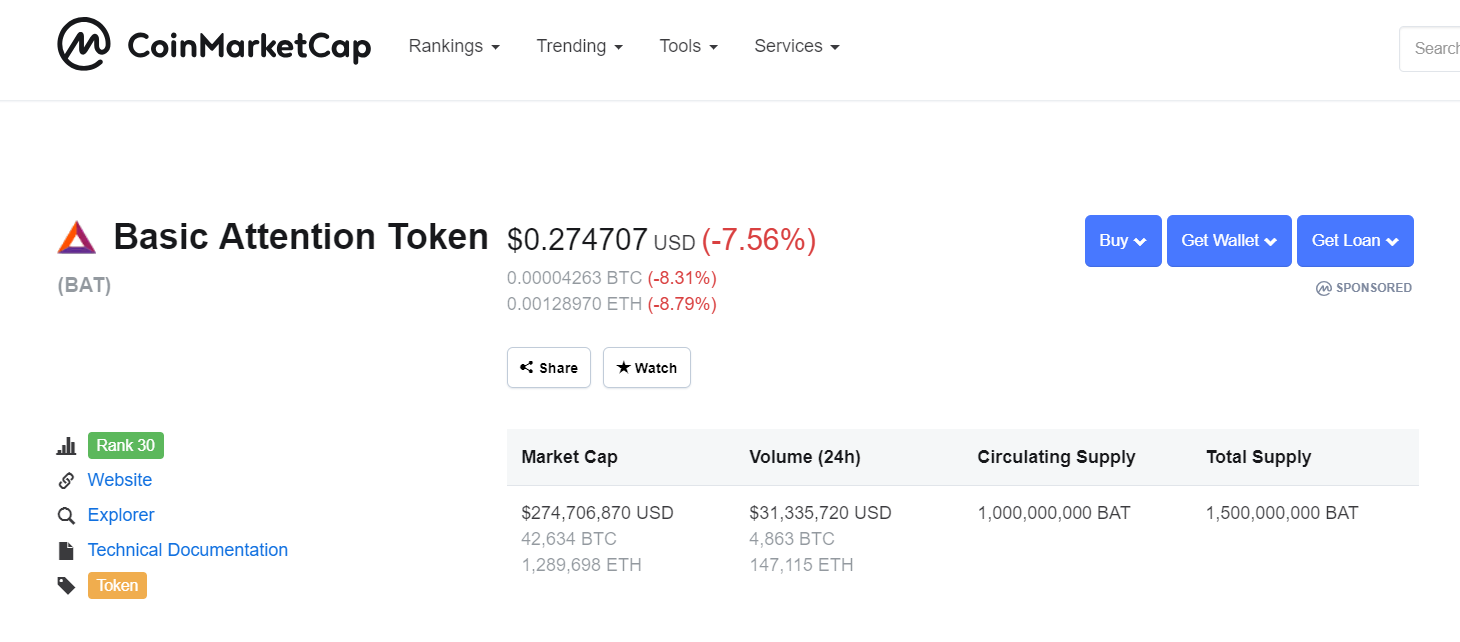Click the CoinMarketCap logo icon
Viewport: 1460px width, 642px height.
click(x=83, y=45)
